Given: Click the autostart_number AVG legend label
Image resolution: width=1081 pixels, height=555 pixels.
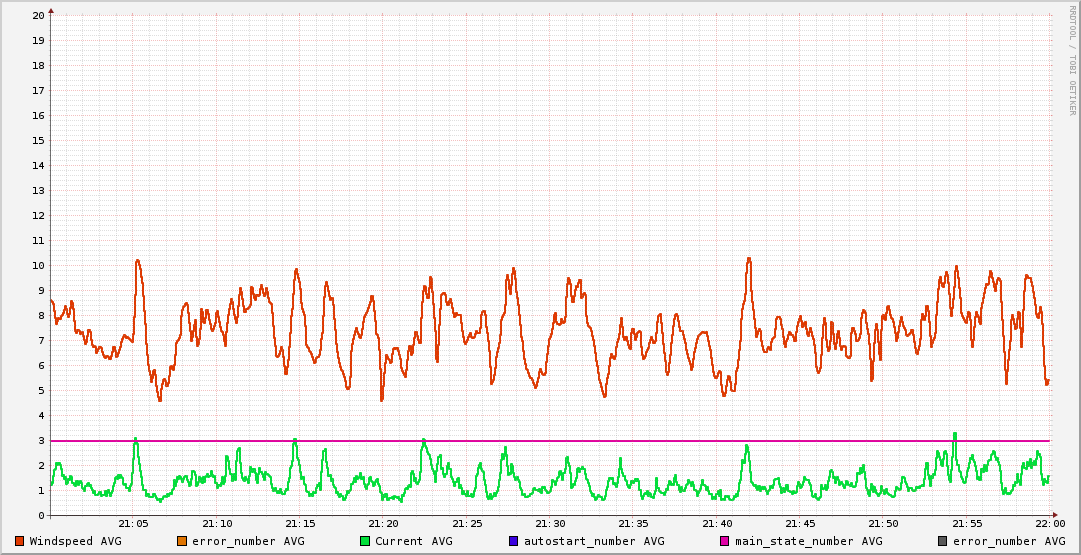Looking at the screenshot, I should click(594, 541).
